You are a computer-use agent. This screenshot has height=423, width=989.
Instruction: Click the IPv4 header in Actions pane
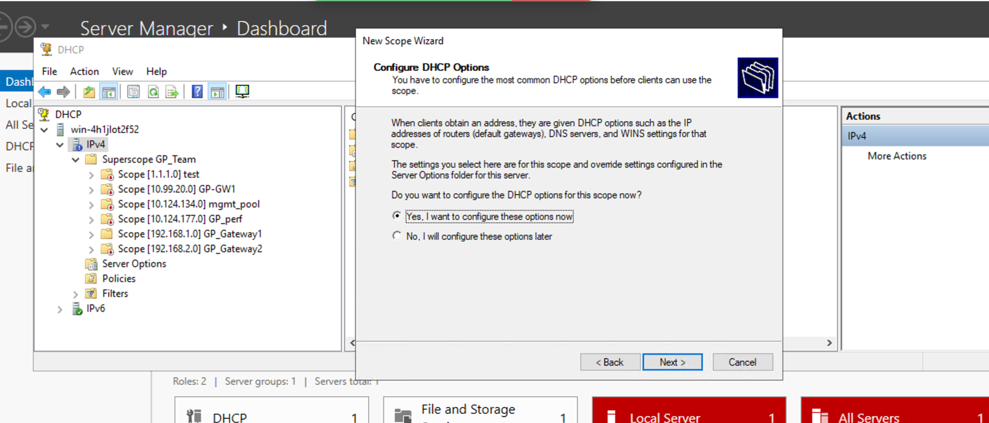click(915, 136)
